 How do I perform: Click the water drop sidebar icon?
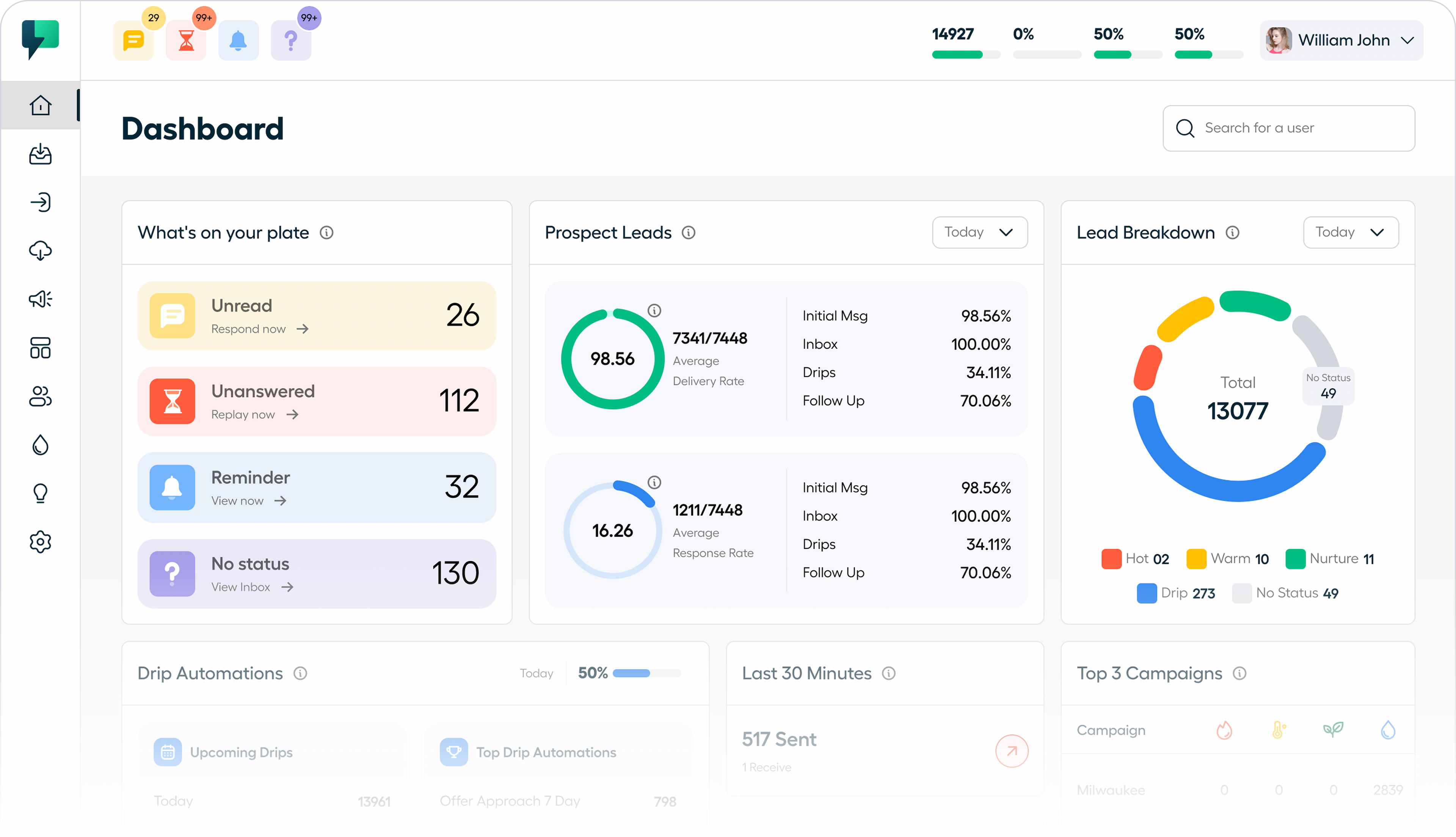(x=40, y=445)
